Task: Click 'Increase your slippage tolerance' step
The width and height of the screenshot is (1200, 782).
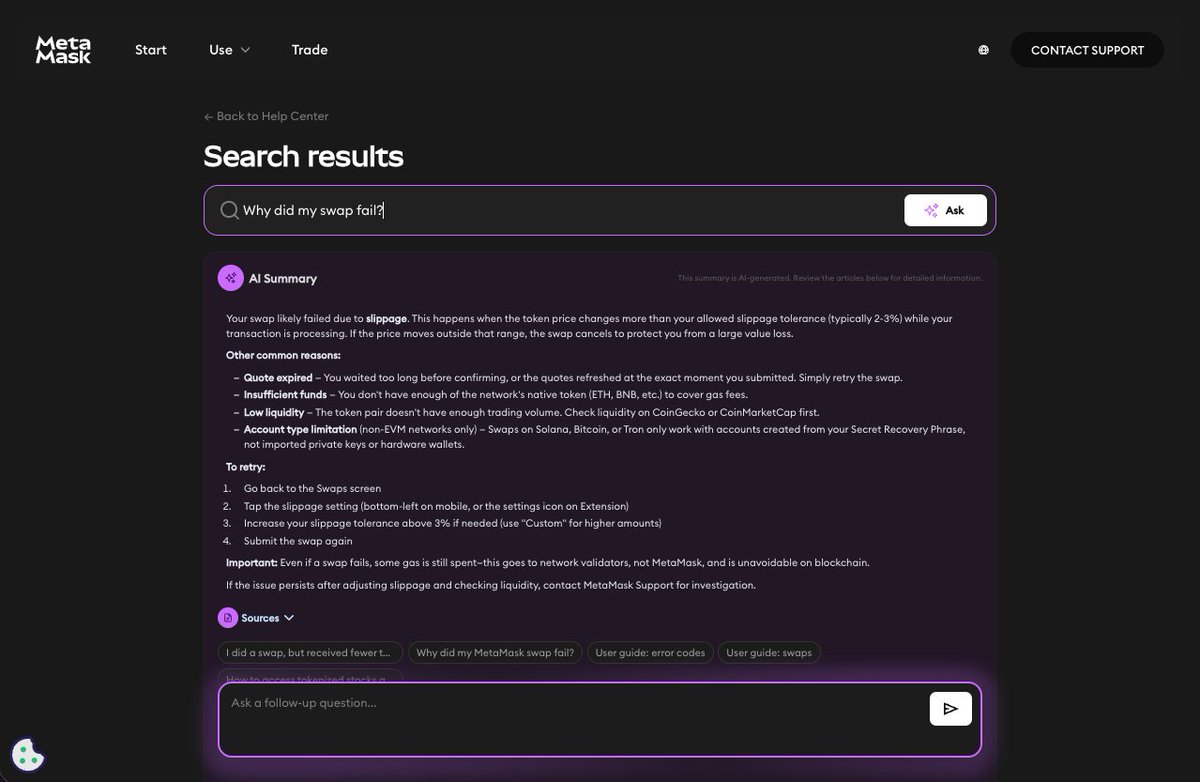Action: tap(453, 523)
